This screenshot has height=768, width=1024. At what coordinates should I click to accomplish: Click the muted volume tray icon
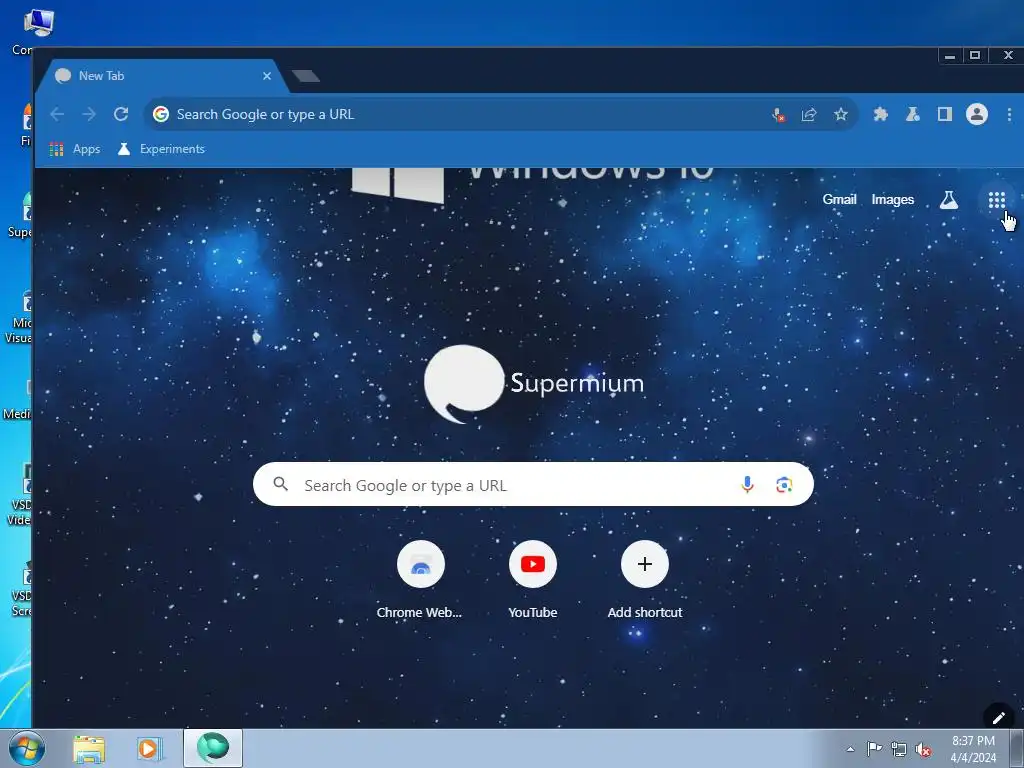tap(923, 749)
